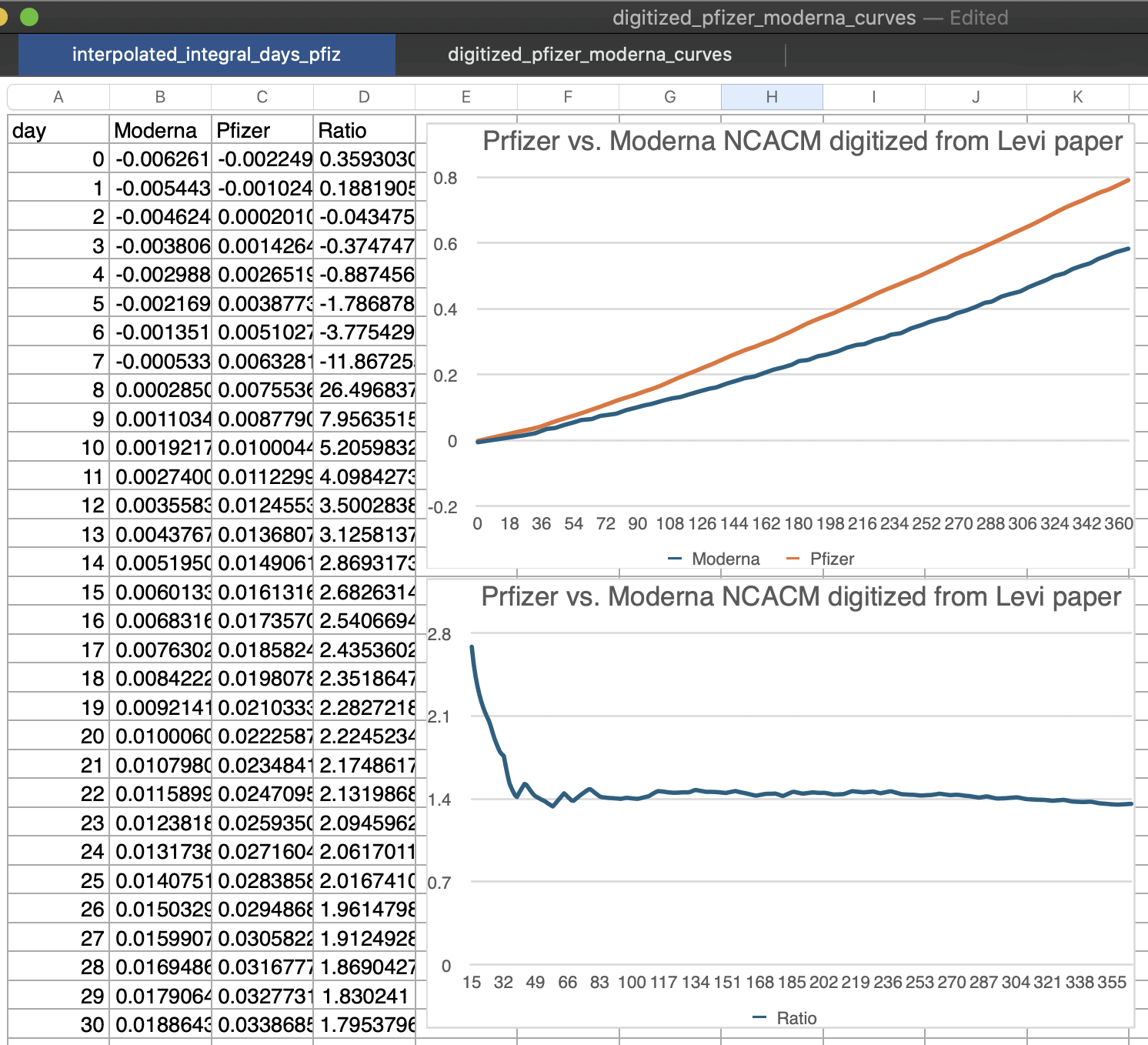Image resolution: width=1148 pixels, height=1045 pixels.
Task: Select column H header
Action: pyautogui.click(x=772, y=97)
